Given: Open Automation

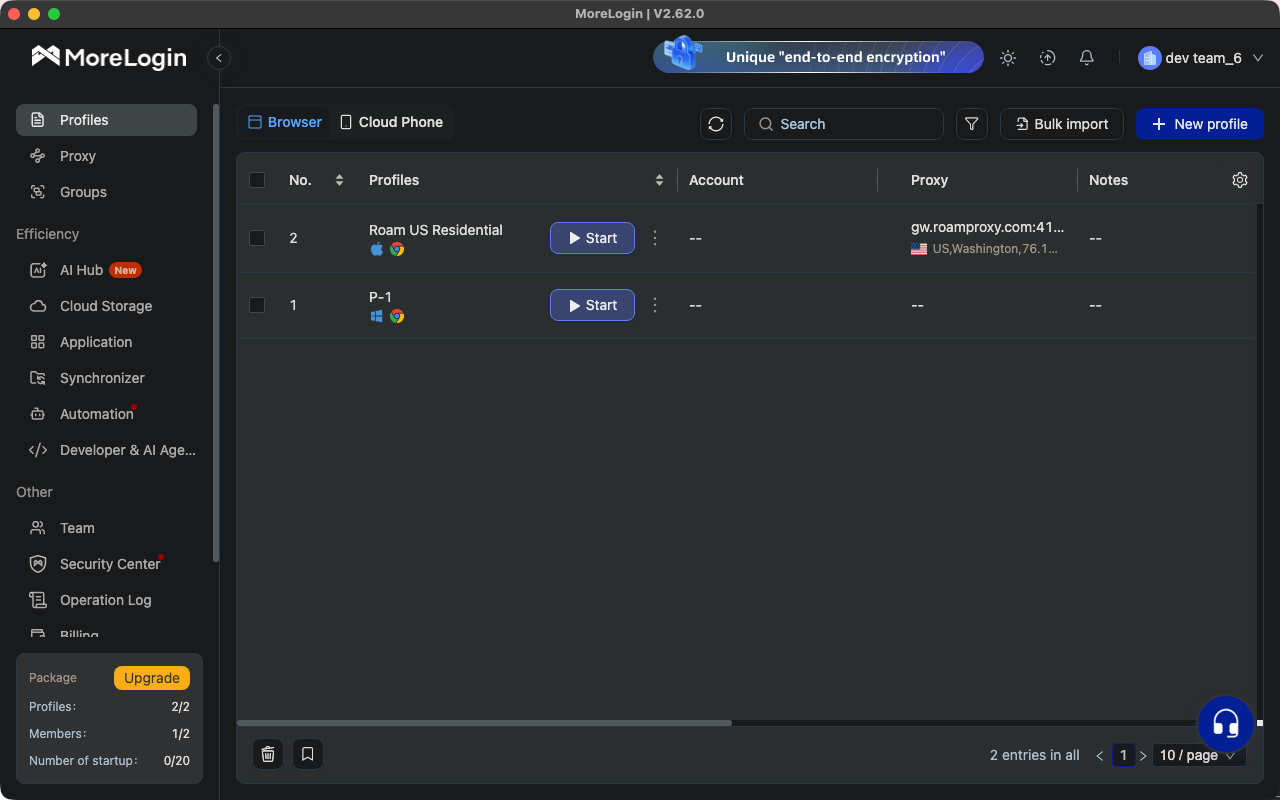Looking at the screenshot, I should tap(106, 414).
